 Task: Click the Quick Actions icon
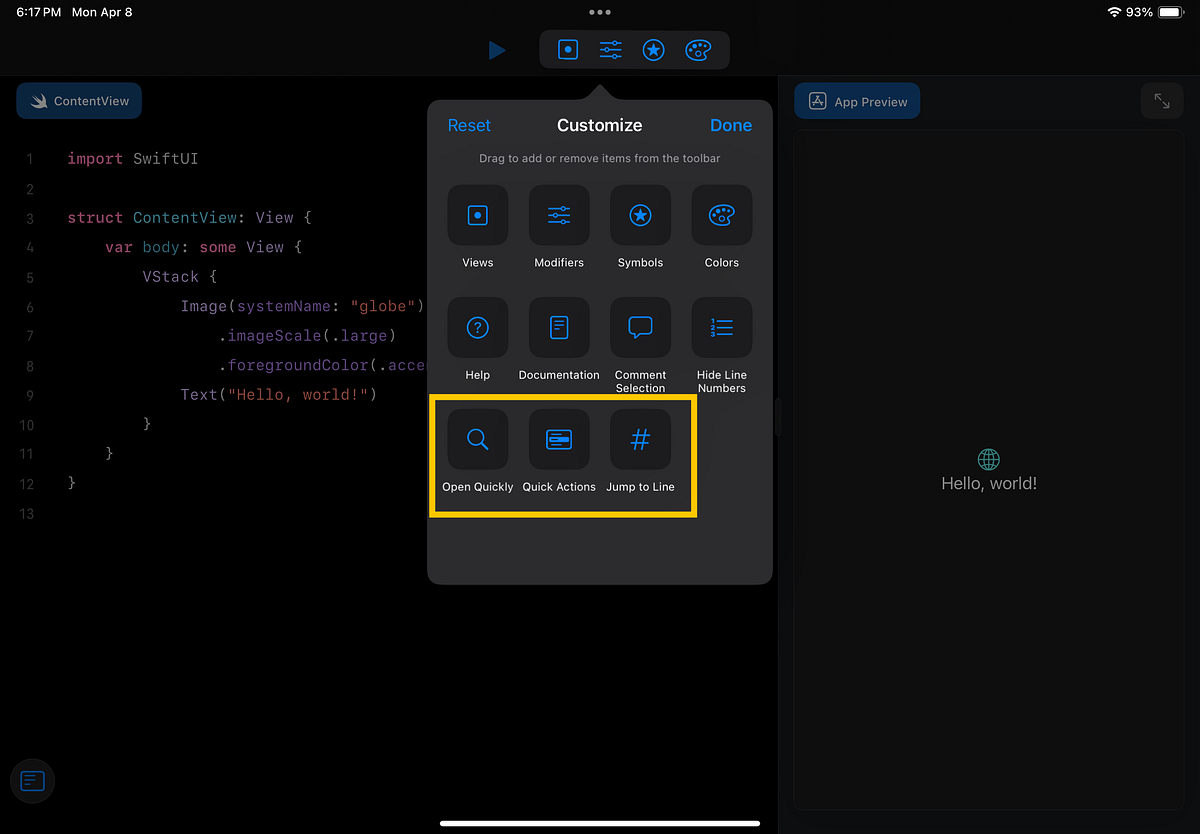(559, 439)
